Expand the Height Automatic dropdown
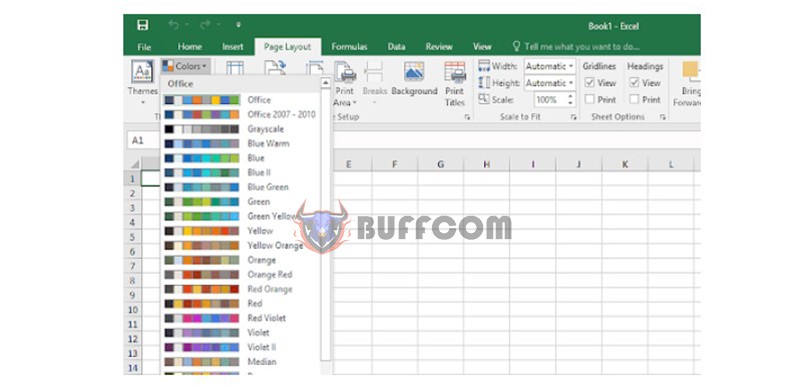This screenshot has height=390, width=800. (x=550, y=83)
